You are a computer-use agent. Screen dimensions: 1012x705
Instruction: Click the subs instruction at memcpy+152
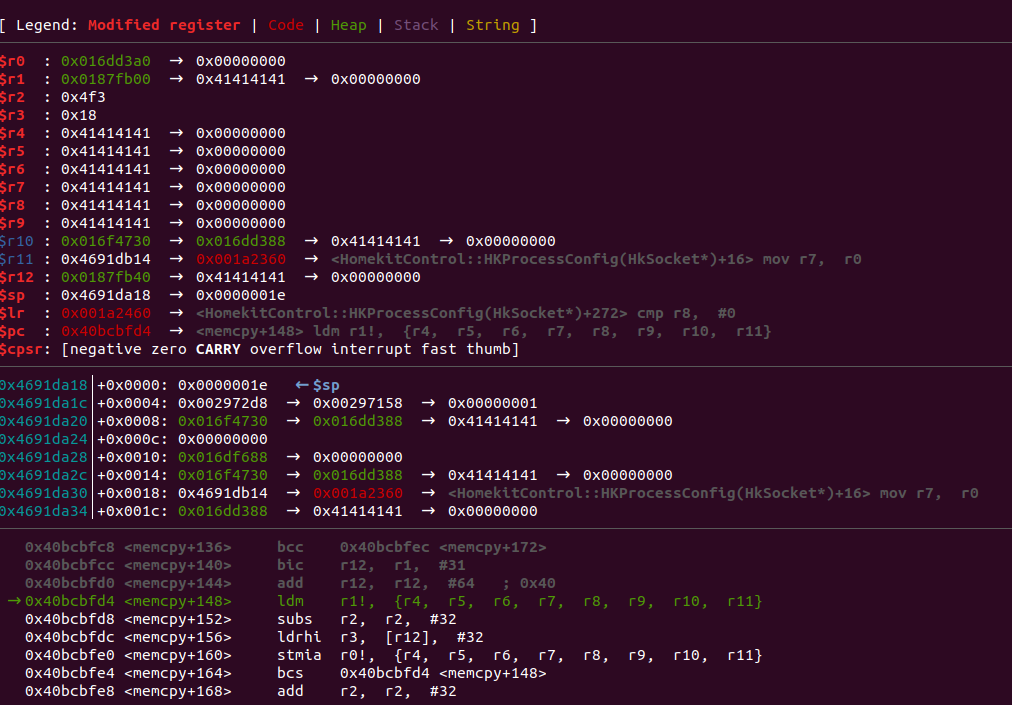tap(294, 619)
